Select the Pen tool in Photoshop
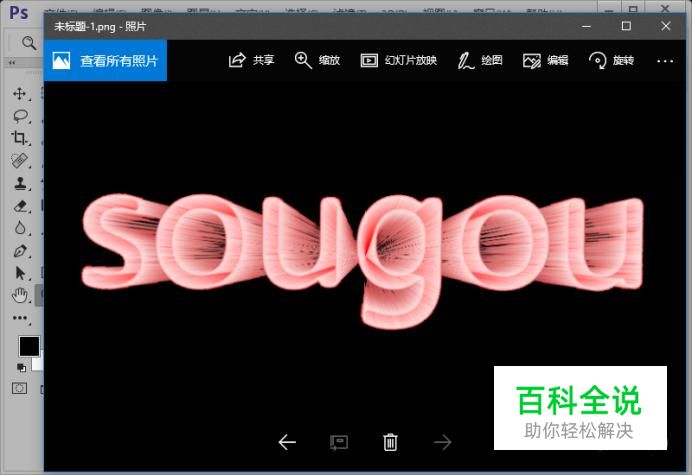The width and height of the screenshot is (692, 475). pos(20,251)
